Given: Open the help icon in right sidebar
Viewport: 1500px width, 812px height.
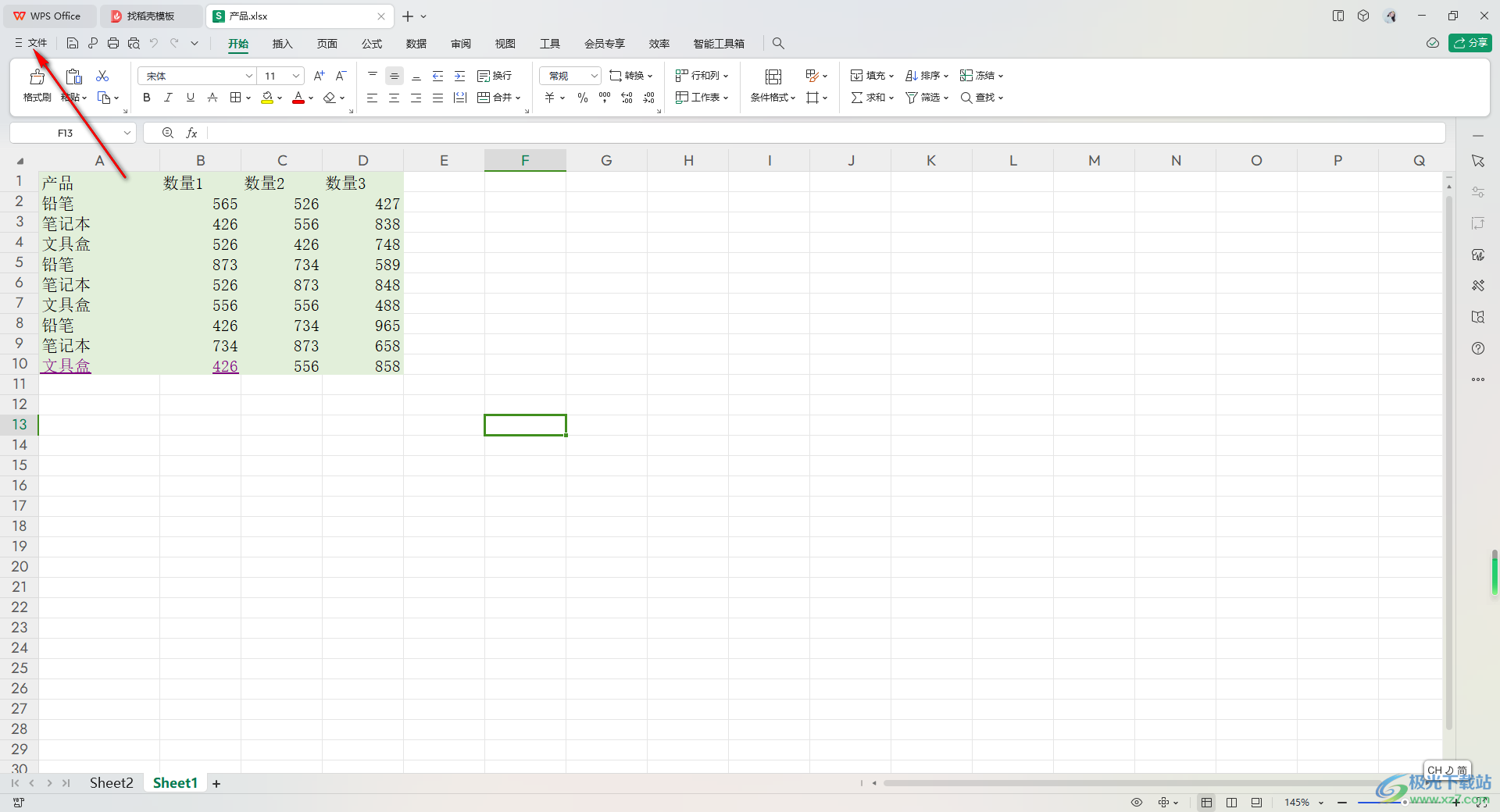Looking at the screenshot, I should point(1478,348).
